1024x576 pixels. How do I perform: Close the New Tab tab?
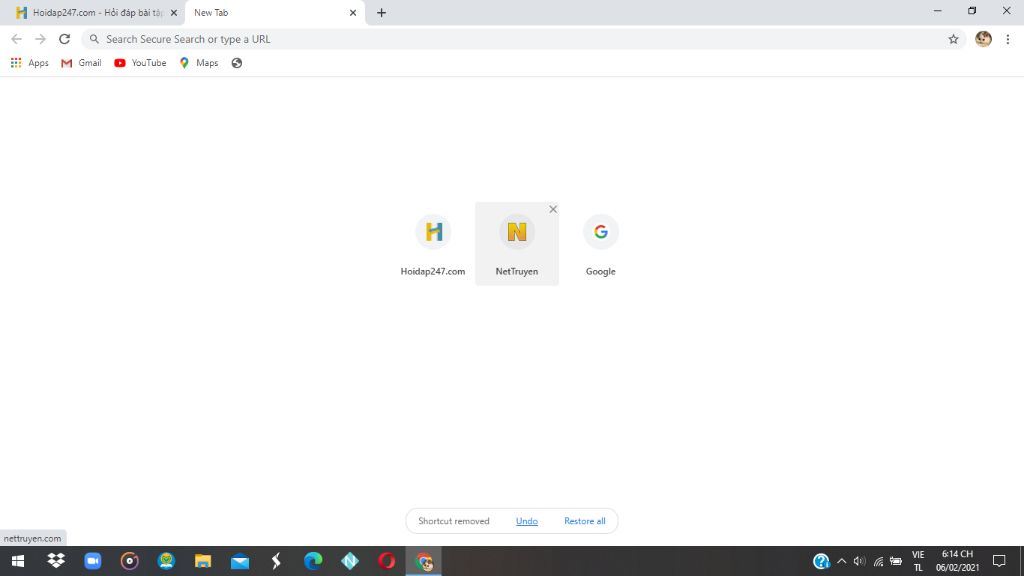pos(353,12)
